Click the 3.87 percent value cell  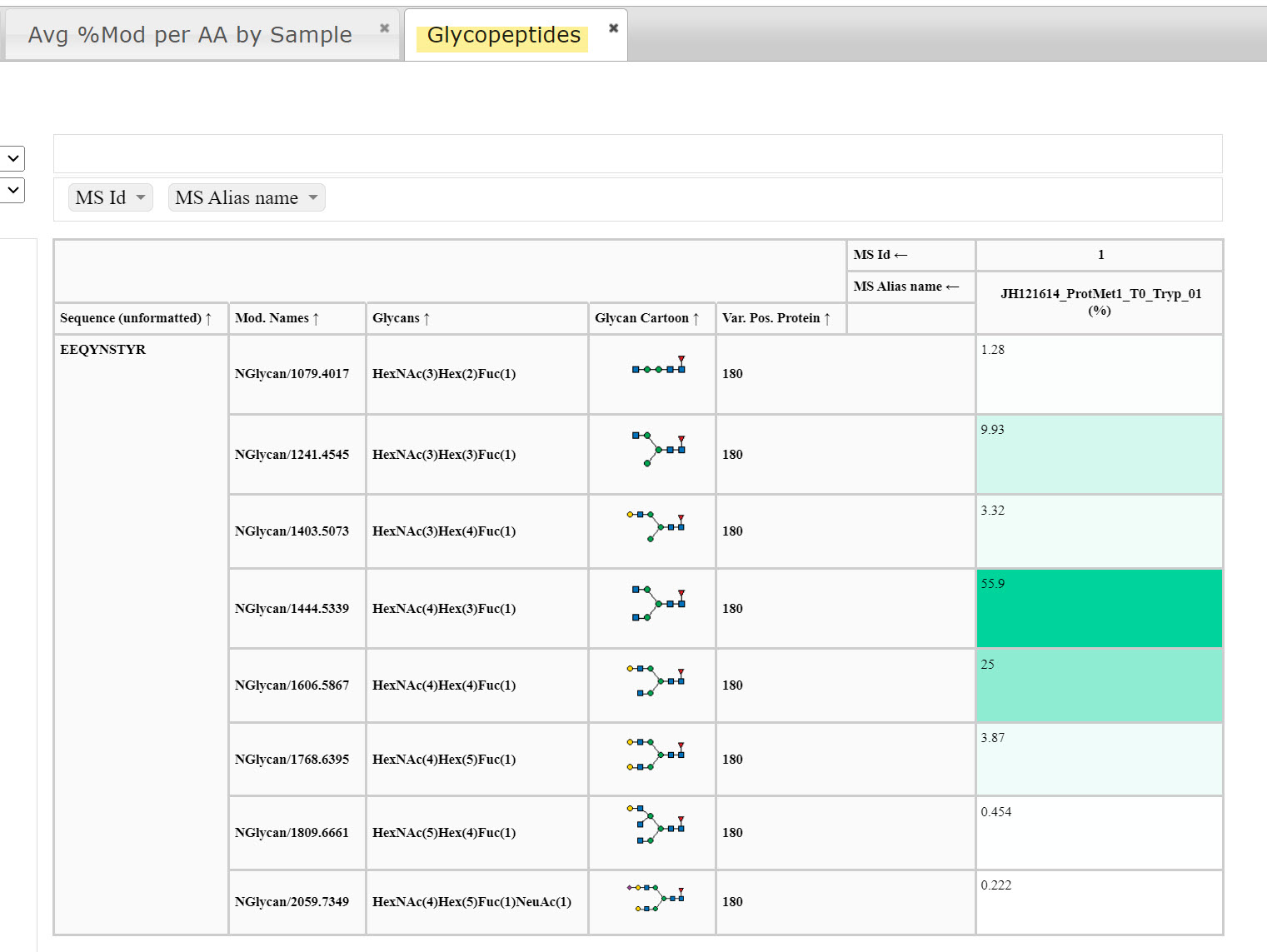tap(1099, 760)
